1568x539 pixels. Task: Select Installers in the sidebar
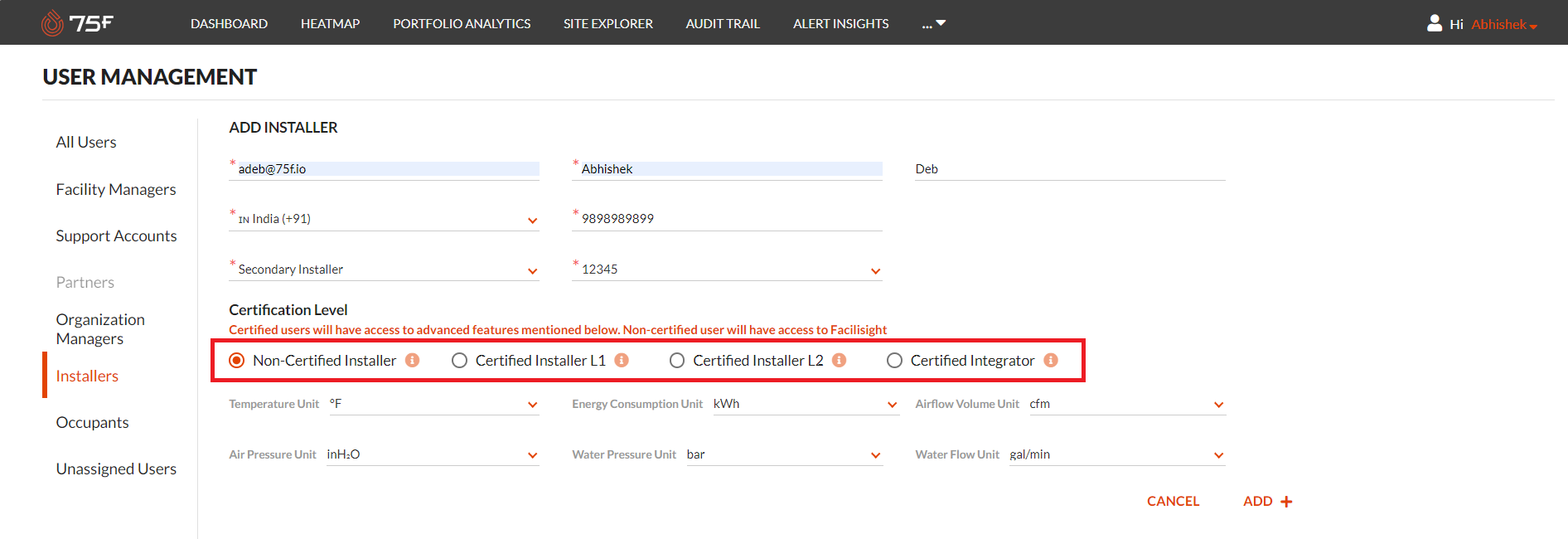click(87, 376)
